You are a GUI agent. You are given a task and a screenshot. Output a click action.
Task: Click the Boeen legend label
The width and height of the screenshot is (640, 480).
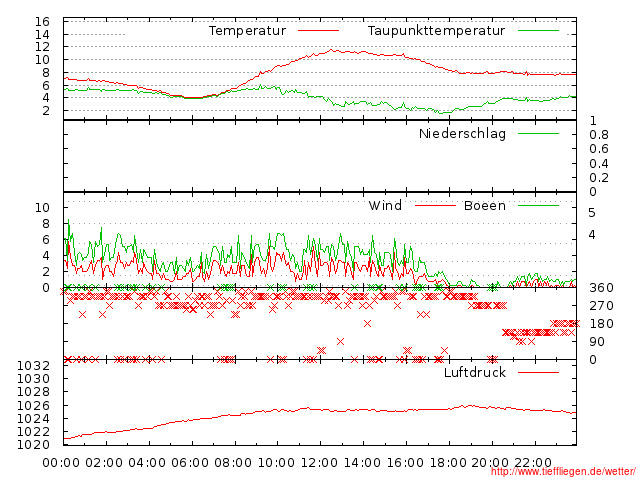(x=484, y=205)
